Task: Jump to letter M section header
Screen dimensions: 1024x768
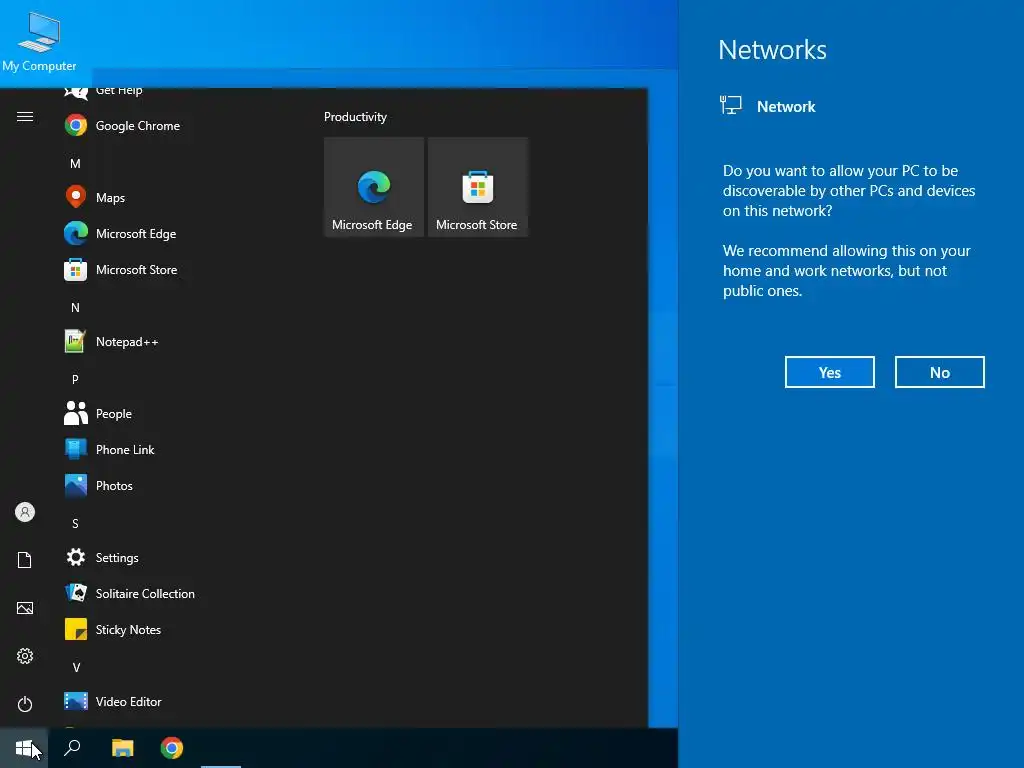Action: click(x=76, y=163)
